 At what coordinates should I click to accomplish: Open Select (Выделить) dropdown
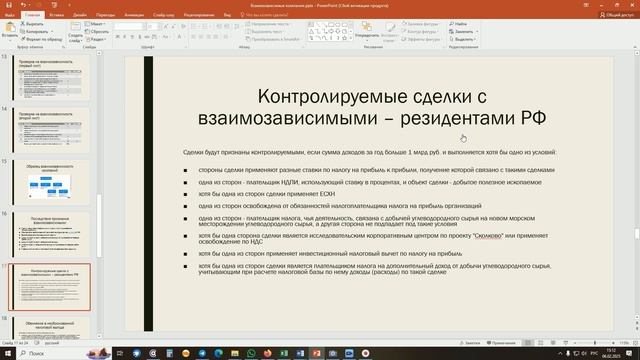[x=462, y=39]
